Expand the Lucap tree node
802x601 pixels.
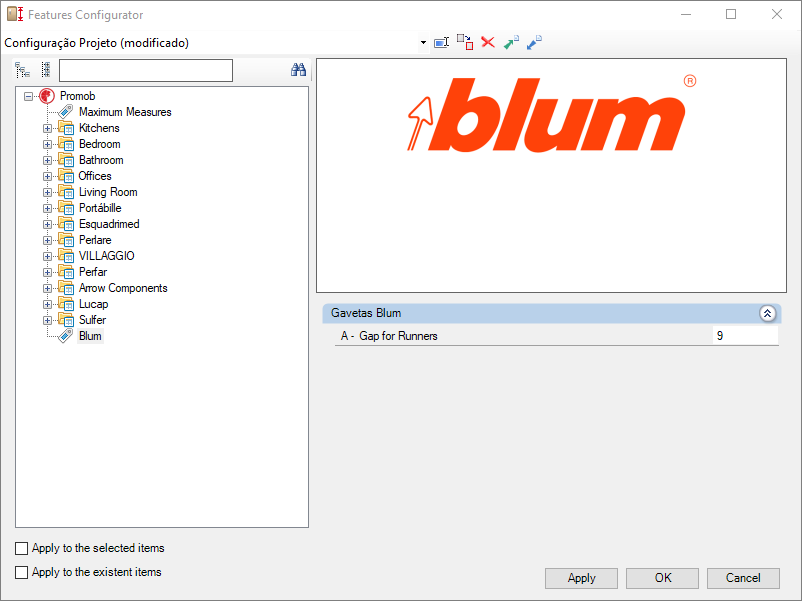[x=47, y=304]
